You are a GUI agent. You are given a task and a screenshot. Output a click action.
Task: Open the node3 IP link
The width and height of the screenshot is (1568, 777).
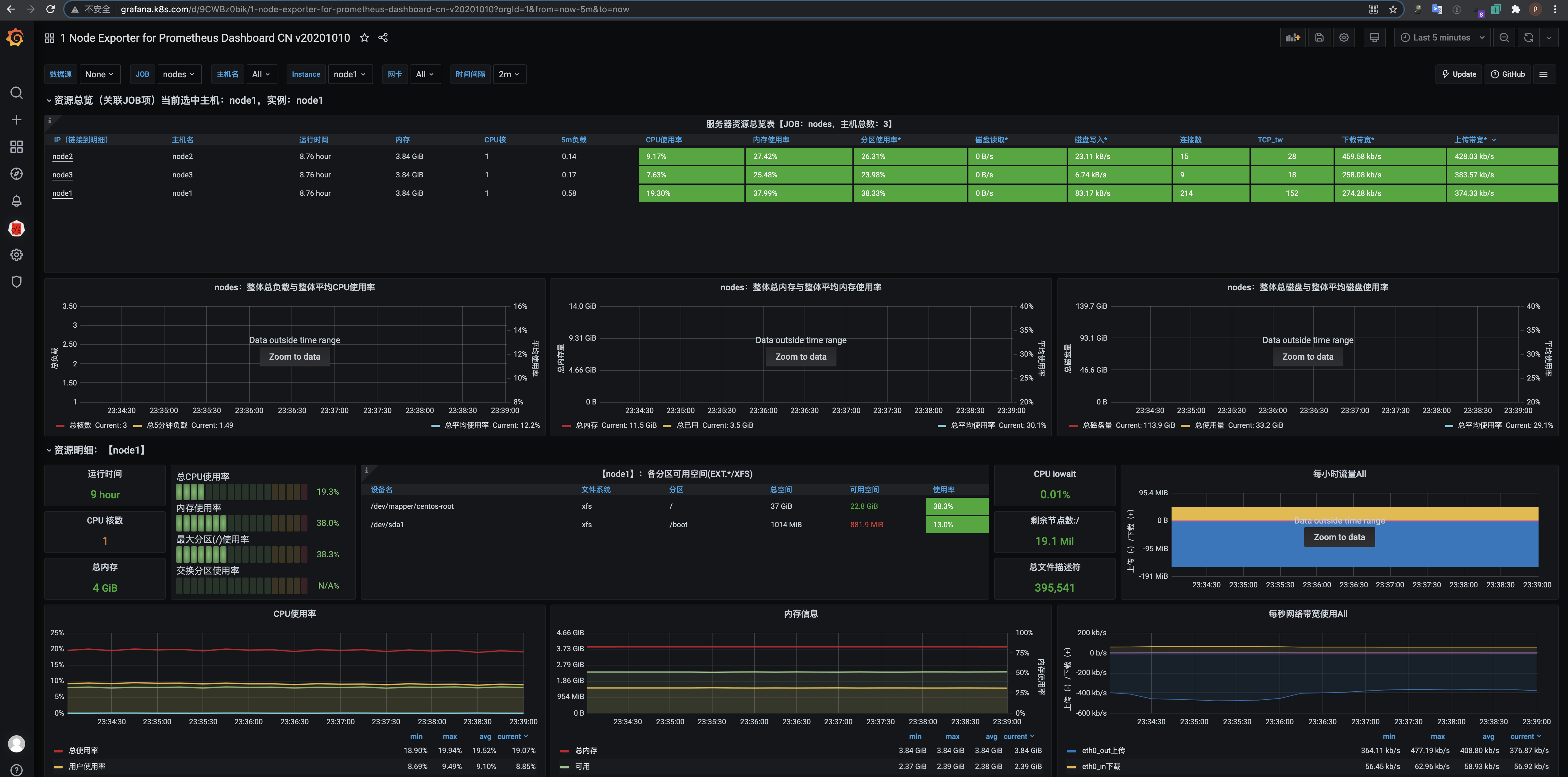pos(62,175)
